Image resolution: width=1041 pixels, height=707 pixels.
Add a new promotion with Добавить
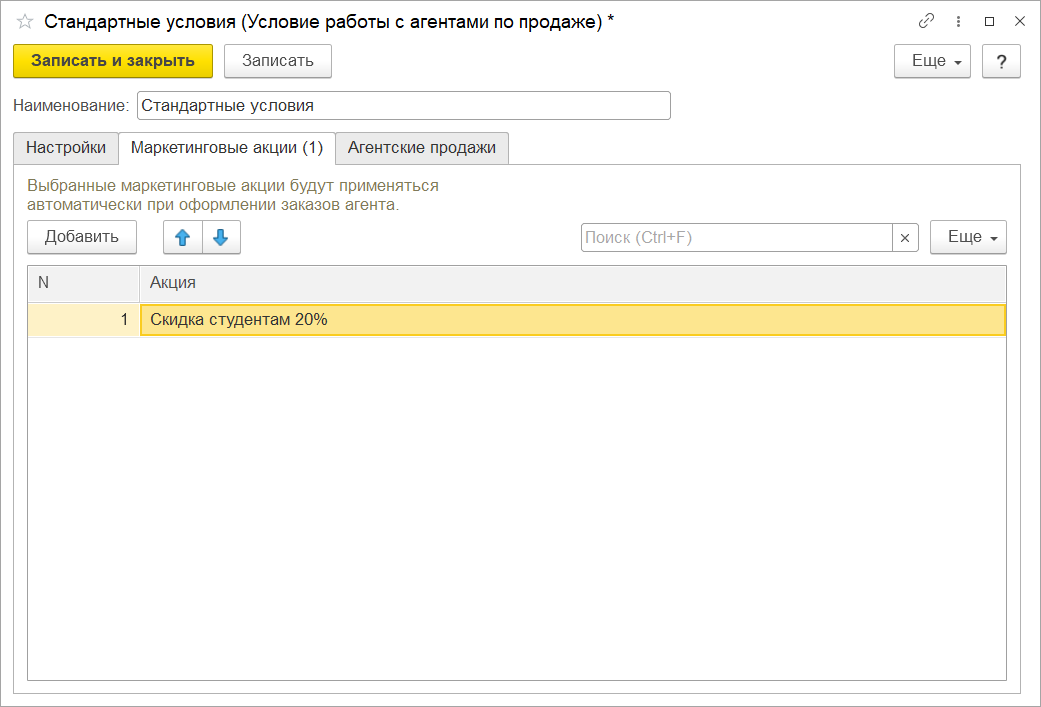point(82,237)
